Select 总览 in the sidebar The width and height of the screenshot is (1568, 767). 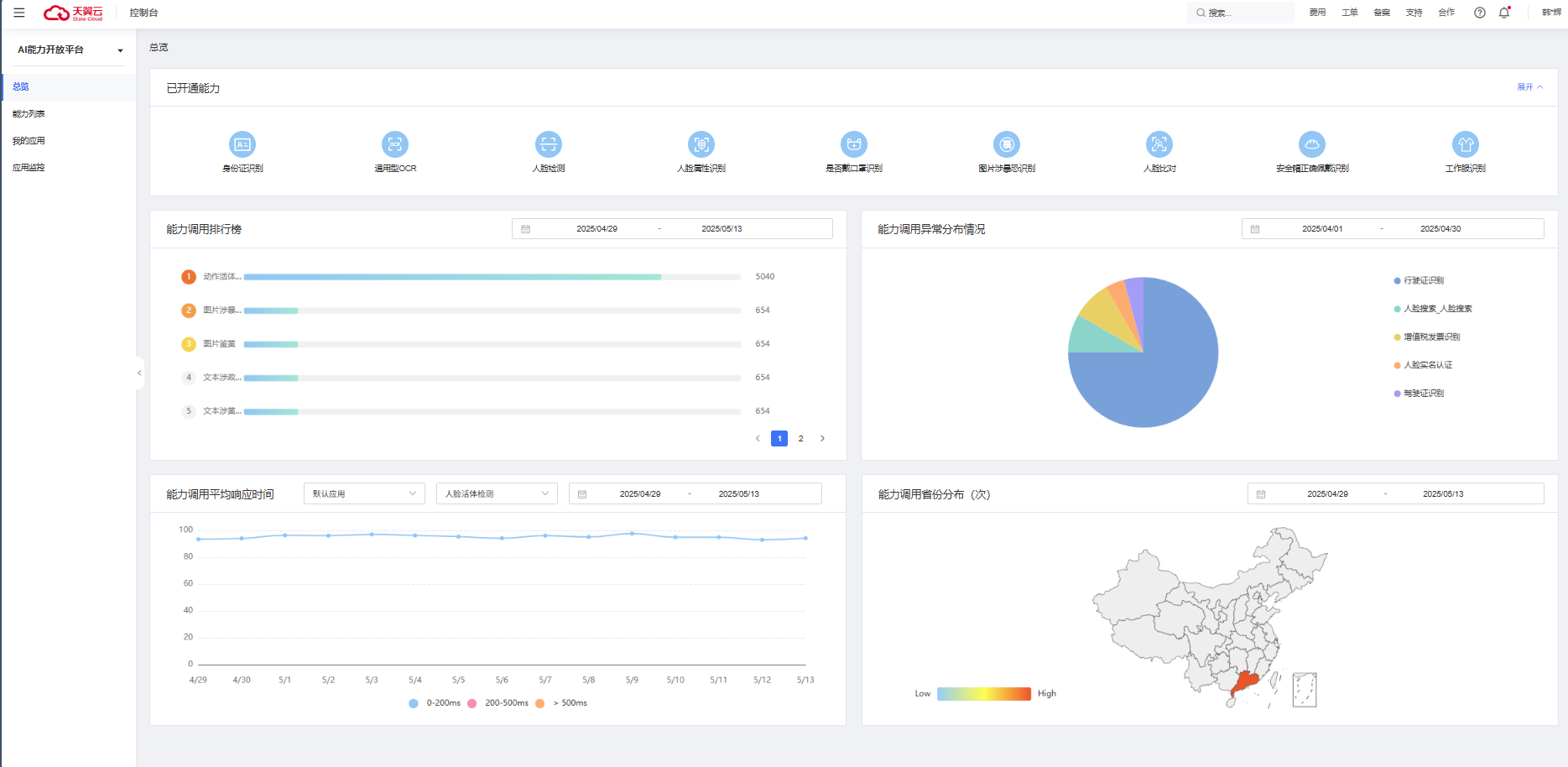click(69, 87)
